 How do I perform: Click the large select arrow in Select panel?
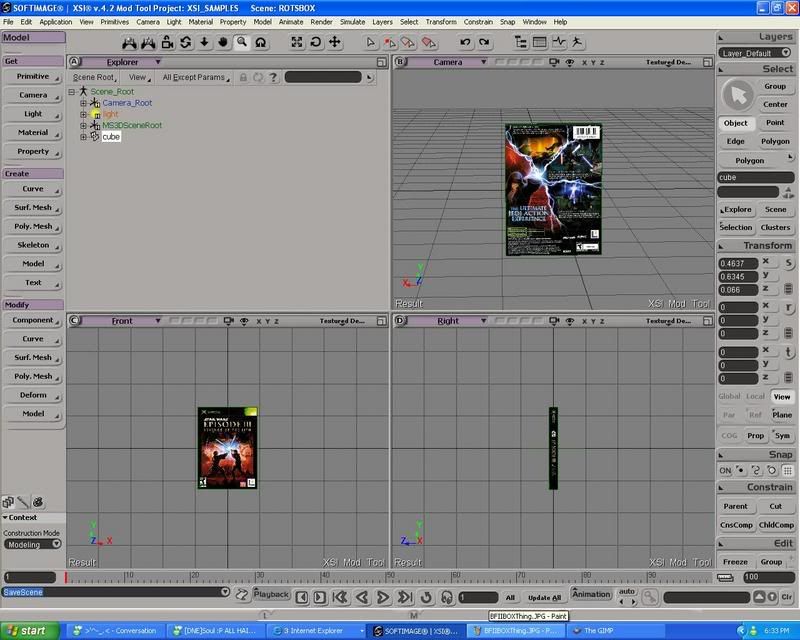point(738,95)
